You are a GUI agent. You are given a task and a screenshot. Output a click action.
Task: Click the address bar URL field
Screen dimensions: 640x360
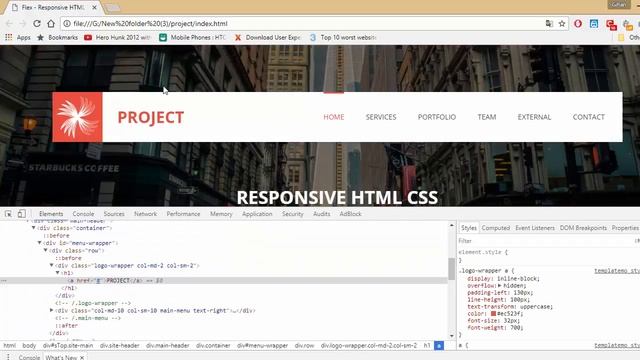coord(302,24)
